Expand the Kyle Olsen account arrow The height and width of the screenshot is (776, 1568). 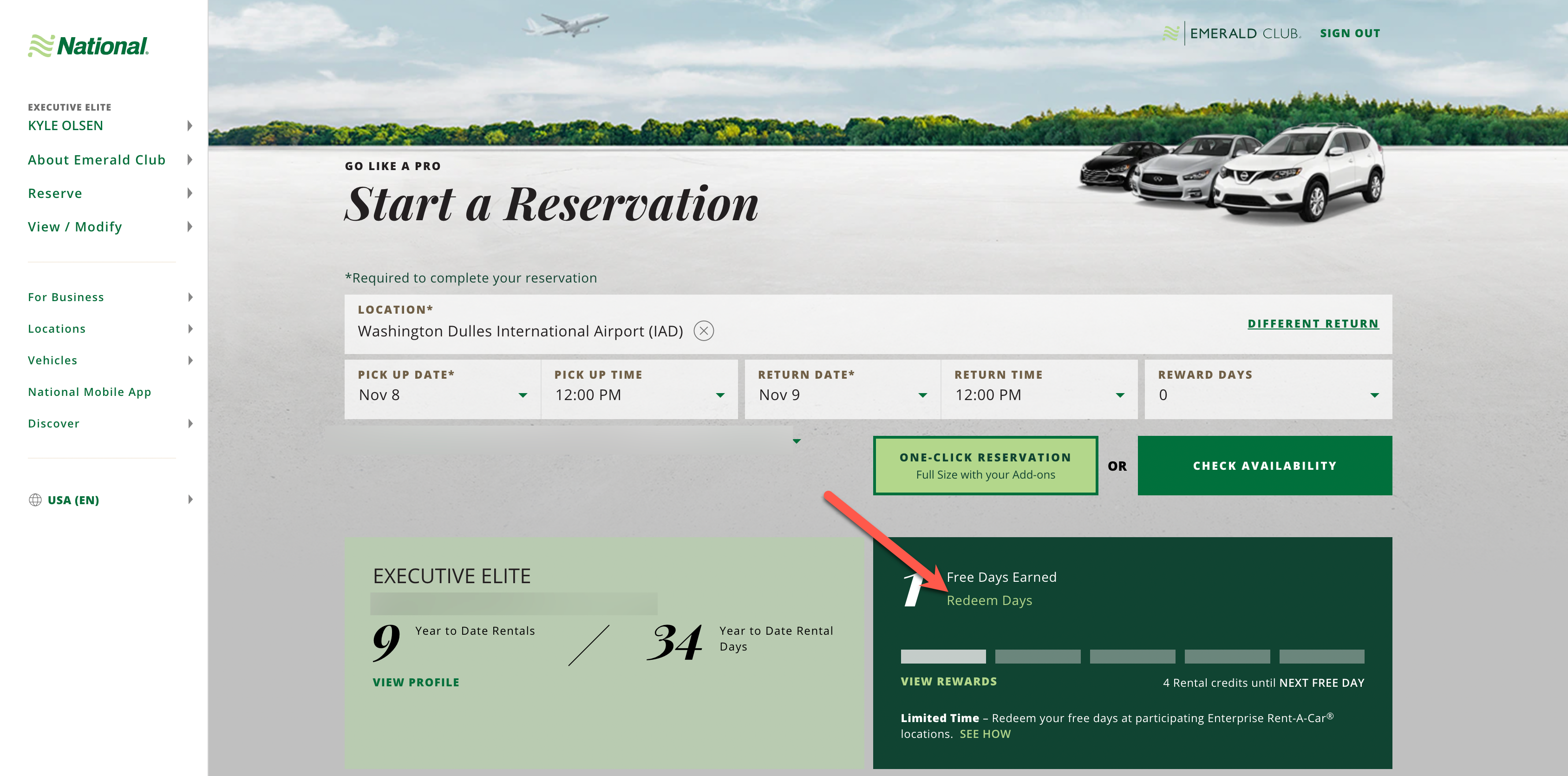190,125
